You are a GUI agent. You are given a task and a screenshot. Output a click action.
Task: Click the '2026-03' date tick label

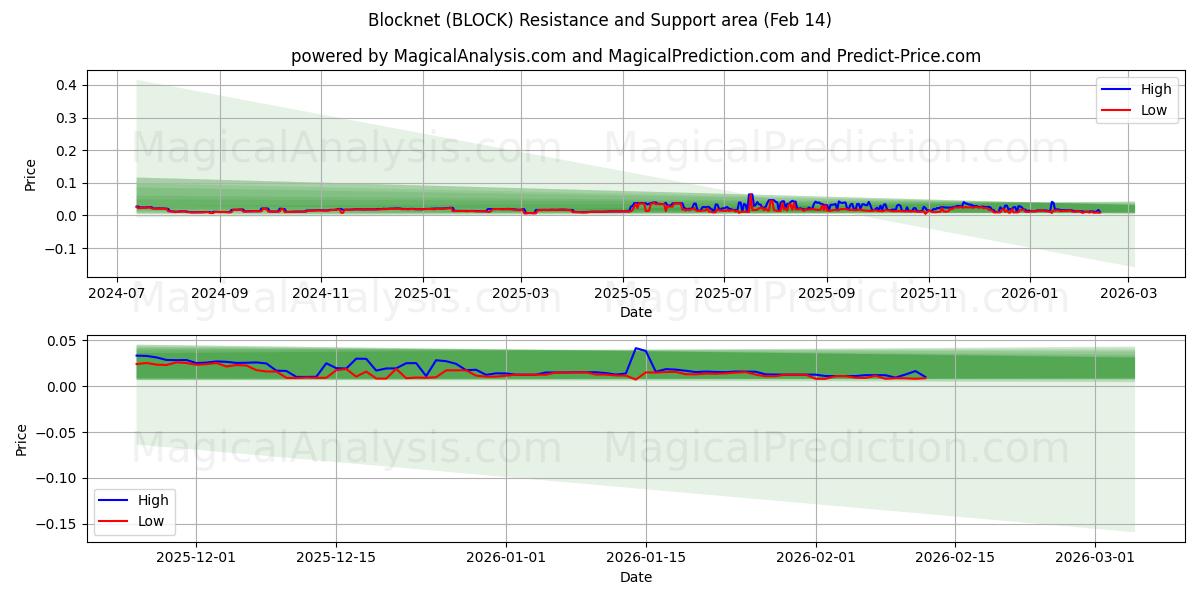1128,294
